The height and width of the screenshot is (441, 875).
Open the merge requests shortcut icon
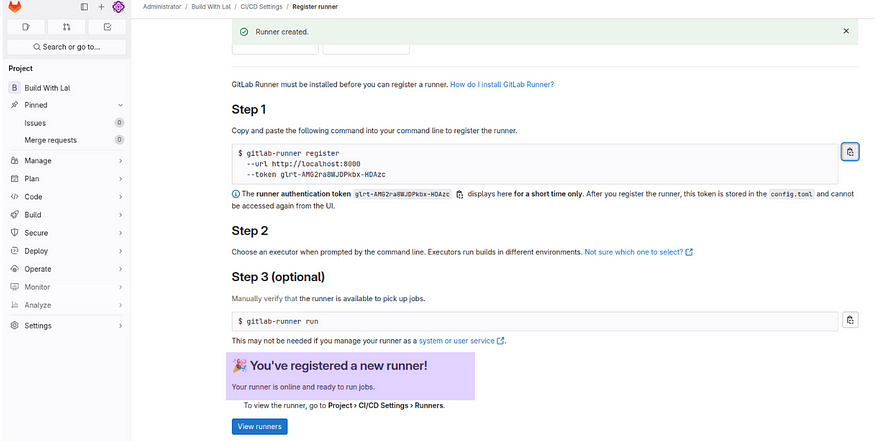pyautogui.click(x=66, y=27)
